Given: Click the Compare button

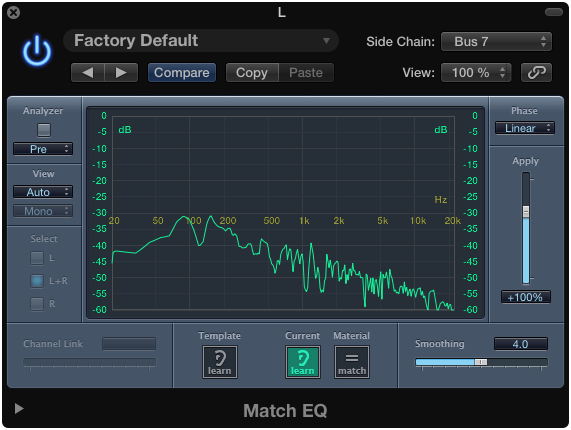Looking at the screenshot, I should tap(182, 72).
